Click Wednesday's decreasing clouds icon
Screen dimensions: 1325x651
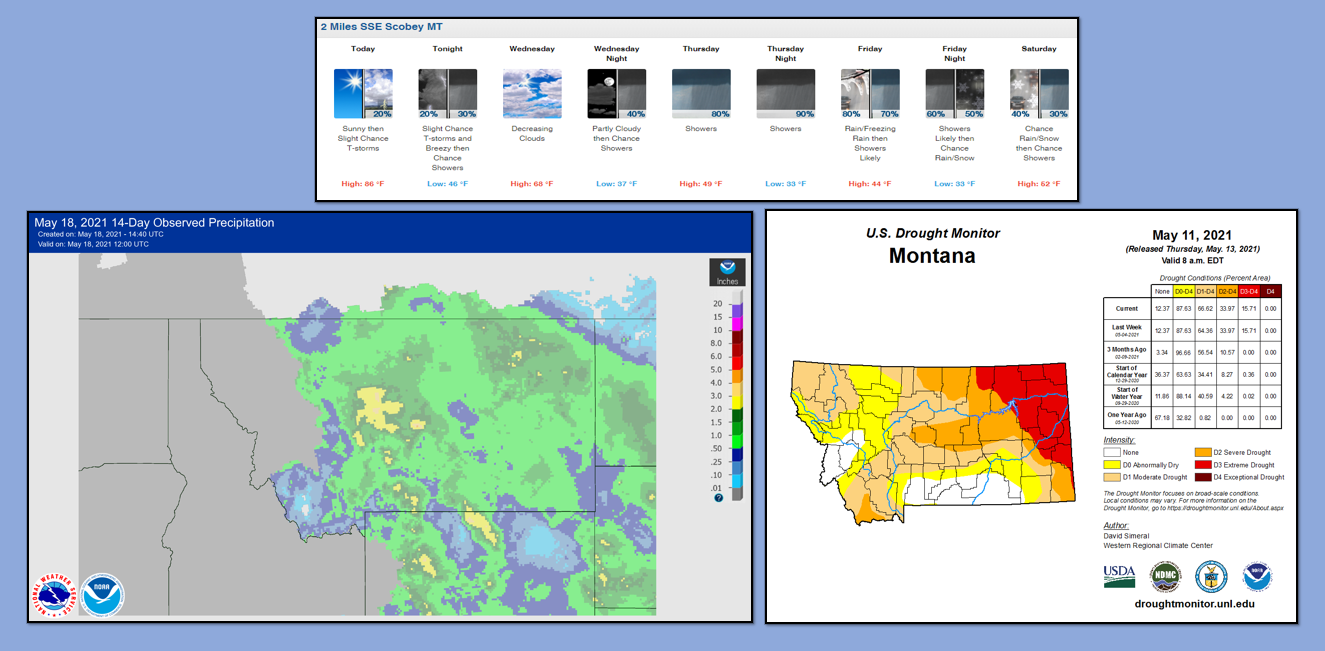(x=531, y=91)
